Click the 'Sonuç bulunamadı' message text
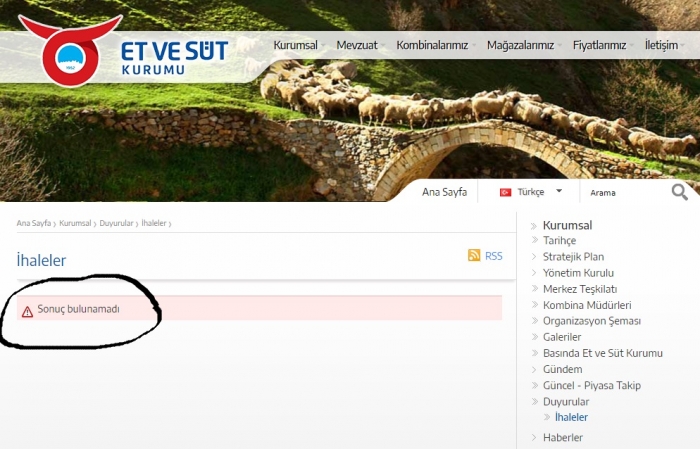This screenshot has width=700, height=449. pos(78,309)
